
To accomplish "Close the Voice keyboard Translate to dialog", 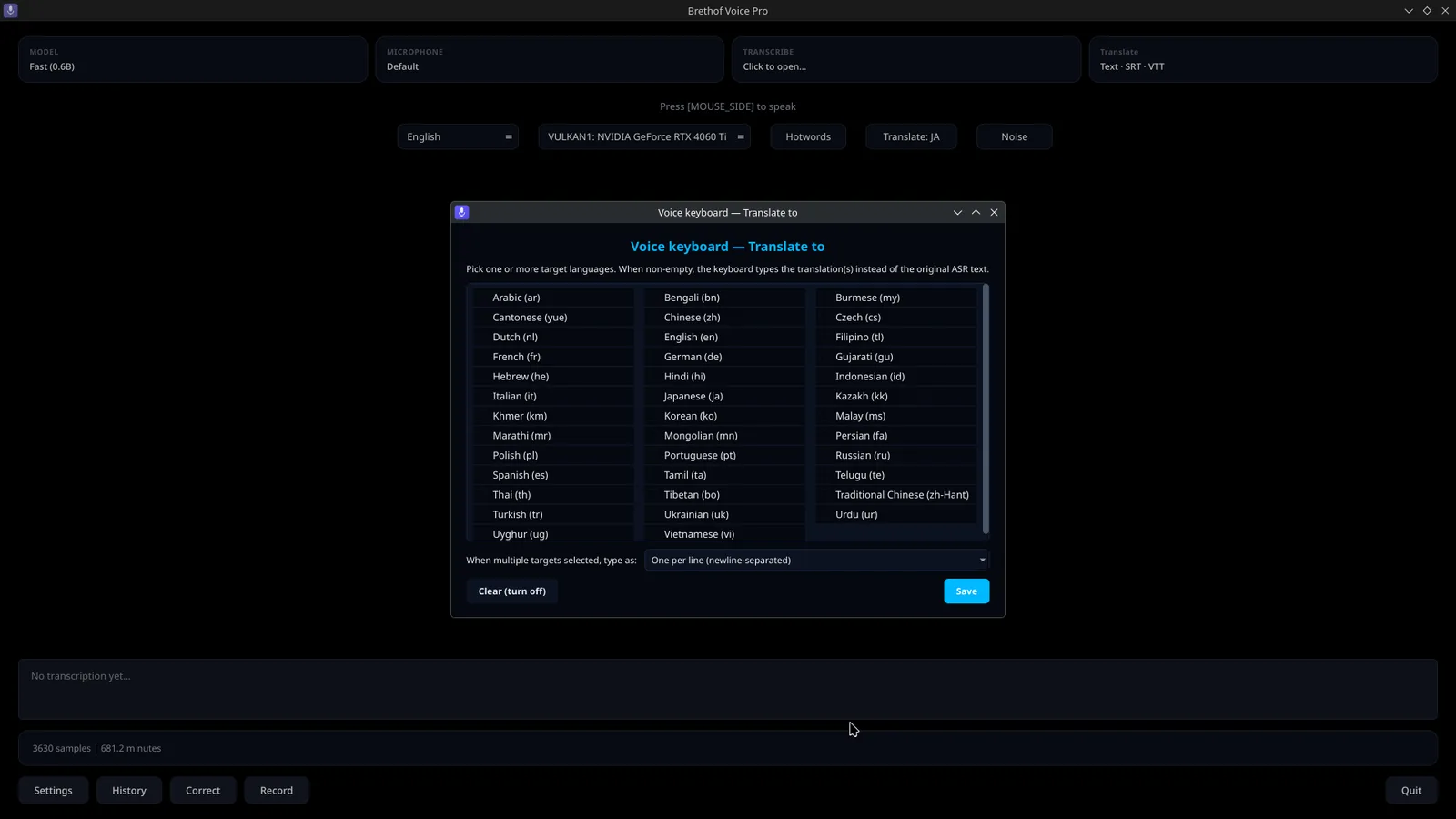I will pyautogui.click(x=994, y=212).
